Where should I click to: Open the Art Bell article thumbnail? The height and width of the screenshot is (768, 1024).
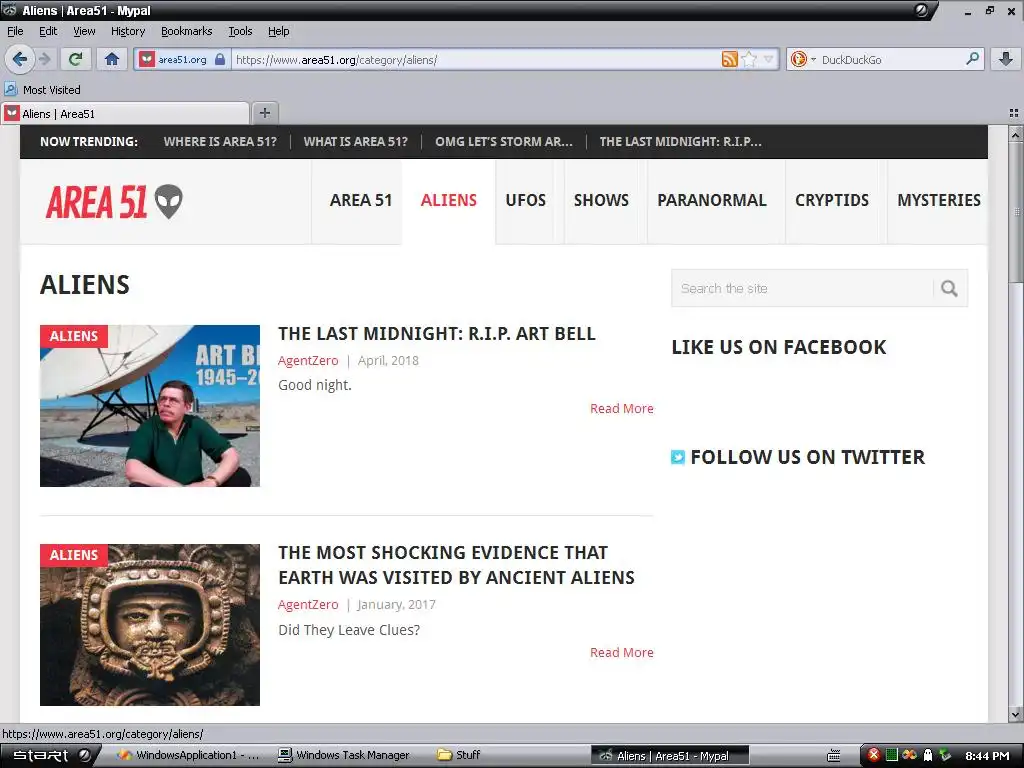click(150, 406)
